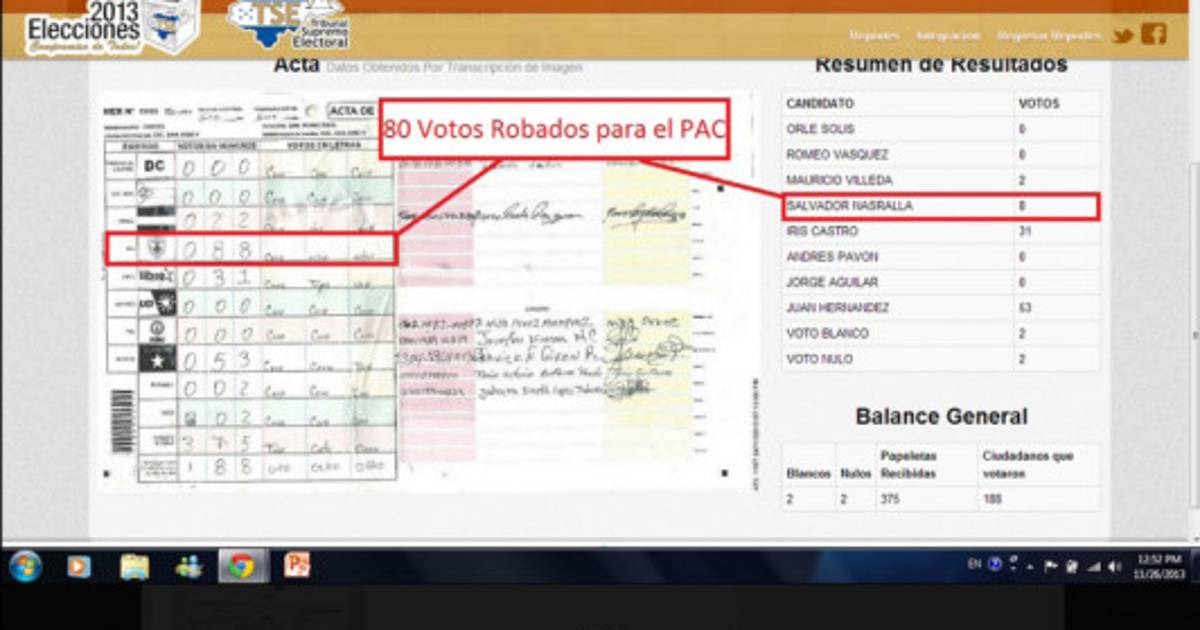The image size is (1200, 630).
Task: Switch to the Google Chrome taskbar window
Action: coord(240,566)
